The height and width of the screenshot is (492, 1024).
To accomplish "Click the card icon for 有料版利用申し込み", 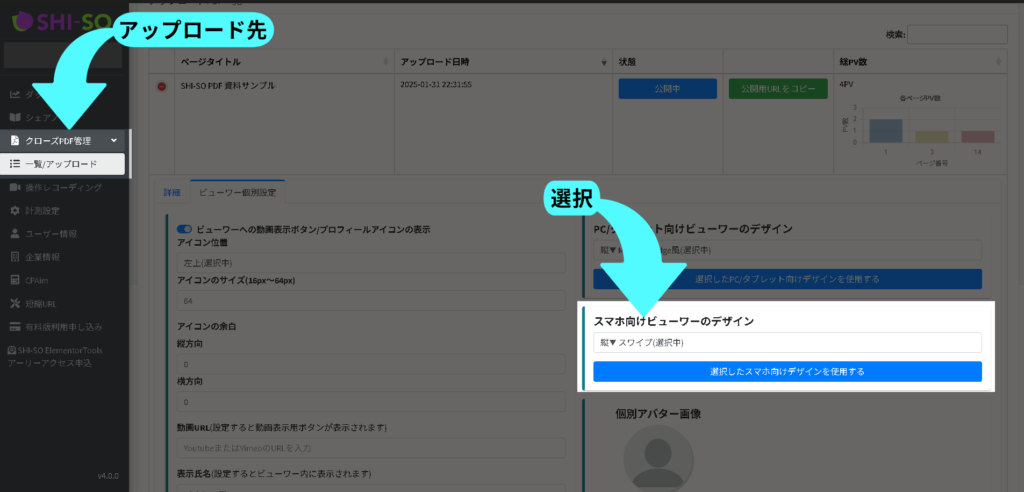I will click(x=15, y=327).
